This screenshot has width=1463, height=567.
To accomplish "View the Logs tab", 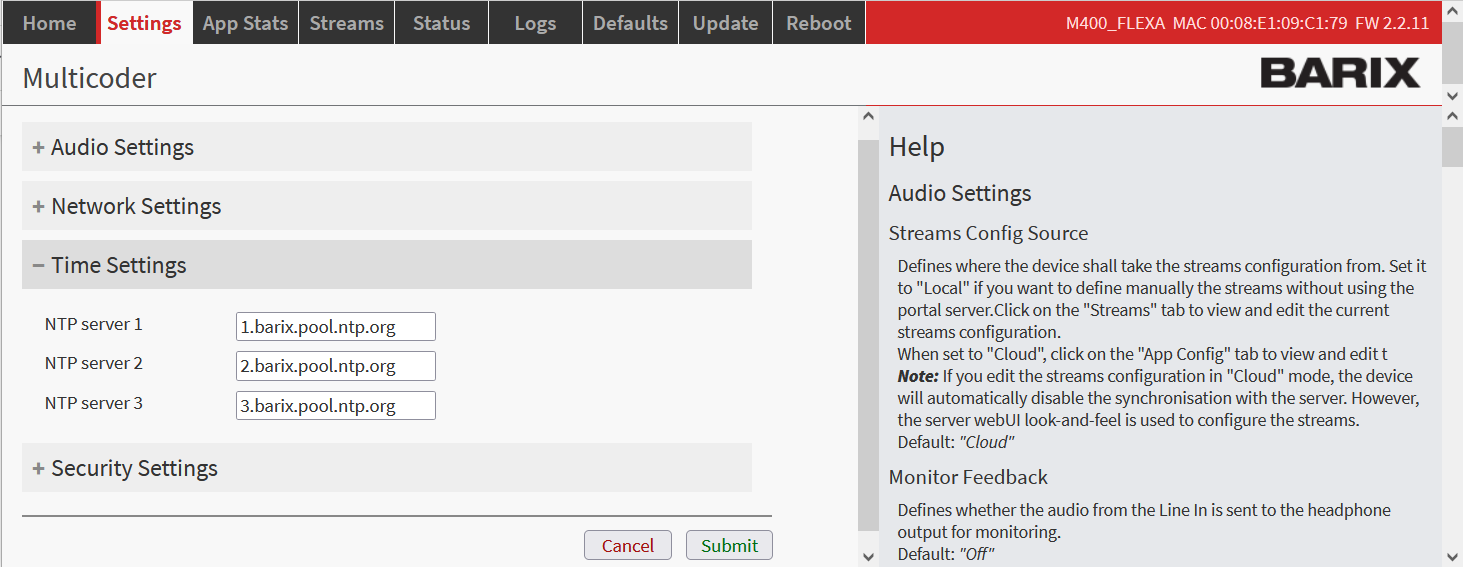I will click(535, 23).
